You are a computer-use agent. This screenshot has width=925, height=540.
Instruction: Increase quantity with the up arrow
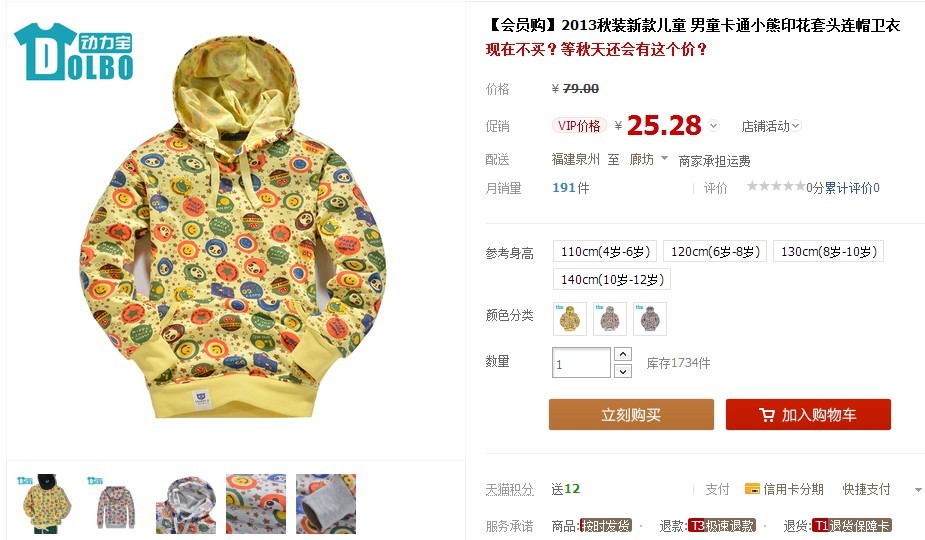pos(623,354)
